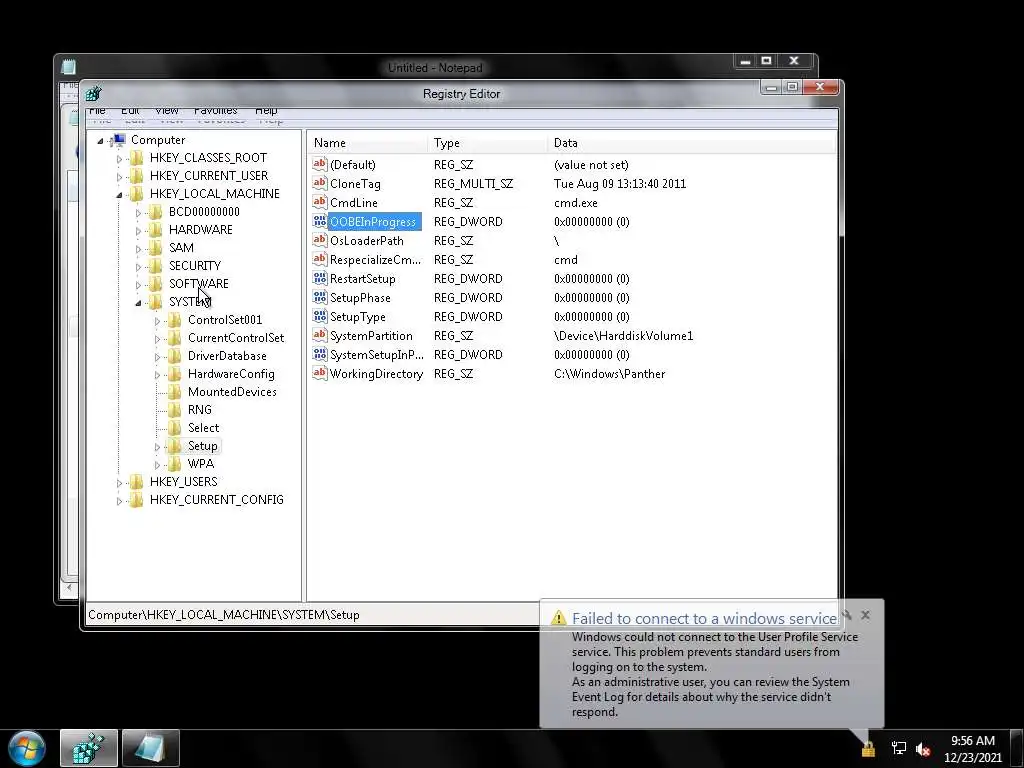Expand HKEY_CURRENT_USER node arrow
The width and height of the screenshot is (1024, 768).
click(x=120, y=177)
